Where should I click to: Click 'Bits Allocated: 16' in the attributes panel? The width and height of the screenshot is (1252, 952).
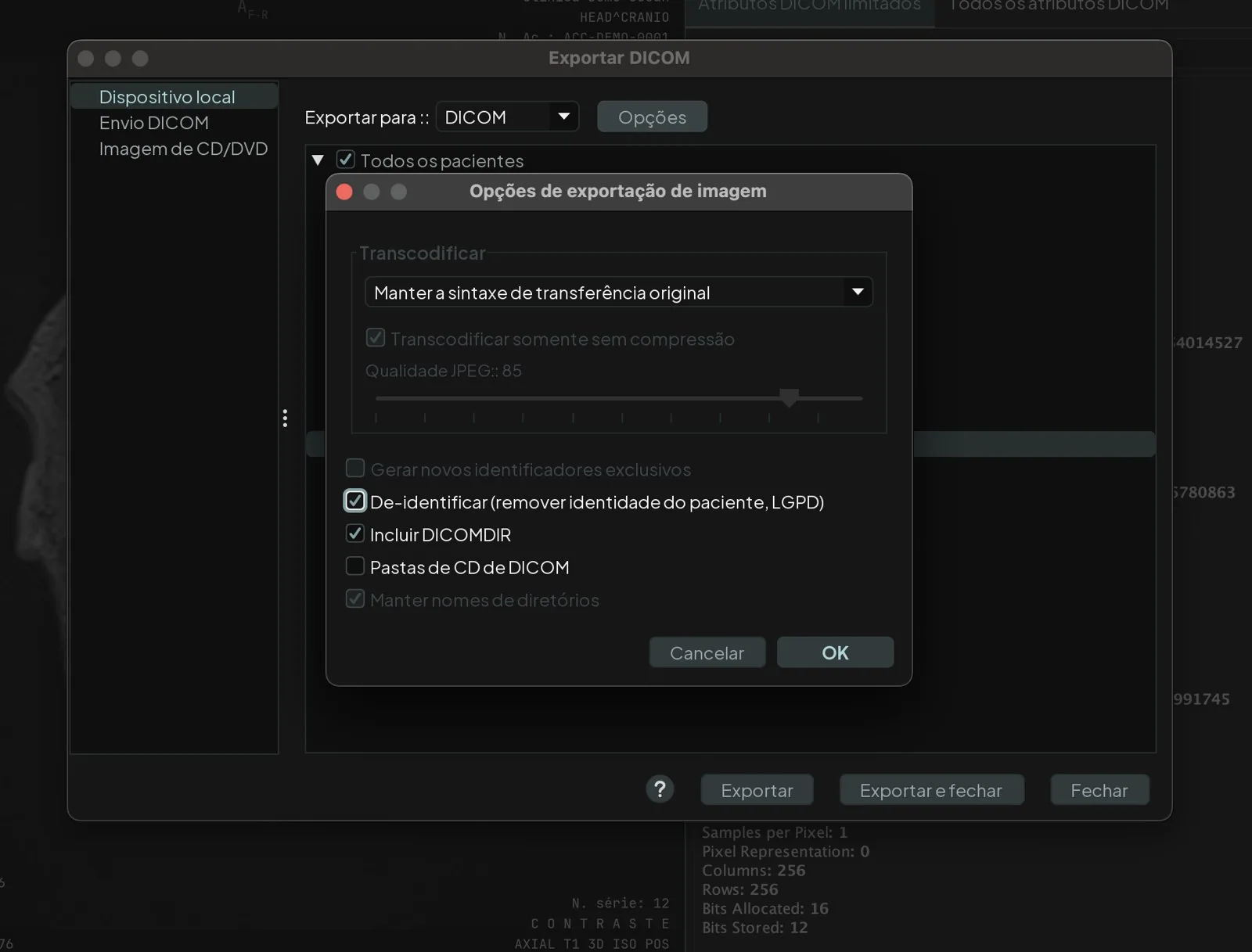pyautogui.click(x=765, y=908)
